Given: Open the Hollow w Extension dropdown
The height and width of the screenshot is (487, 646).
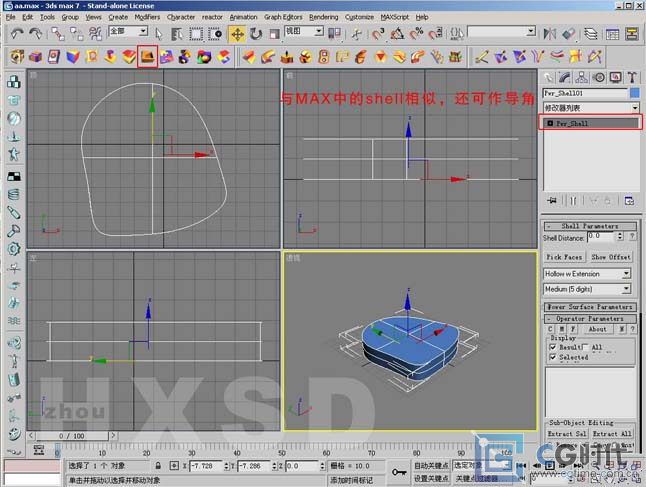Looking at the screenshot, I should 587,274.
